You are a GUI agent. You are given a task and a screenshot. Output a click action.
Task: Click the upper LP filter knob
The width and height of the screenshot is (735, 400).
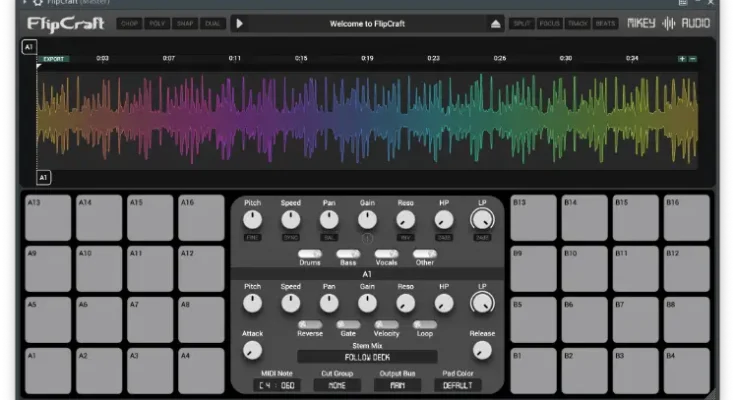point(482,219)
